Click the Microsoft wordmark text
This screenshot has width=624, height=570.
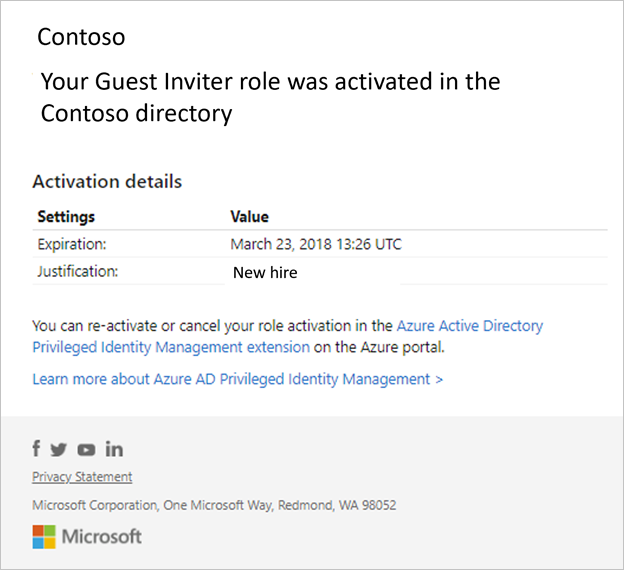click(x=101, y=537)
